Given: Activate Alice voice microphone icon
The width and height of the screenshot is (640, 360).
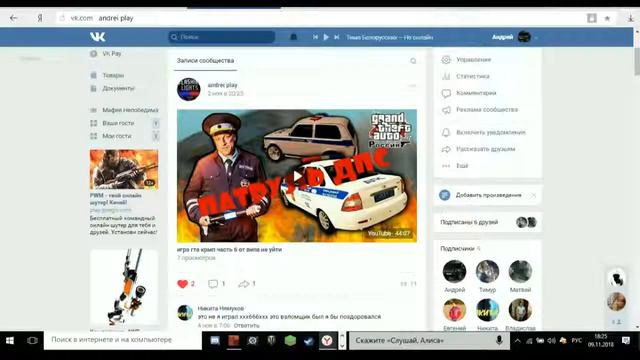Looking at the screenshot, I should (x=499, y=340).
